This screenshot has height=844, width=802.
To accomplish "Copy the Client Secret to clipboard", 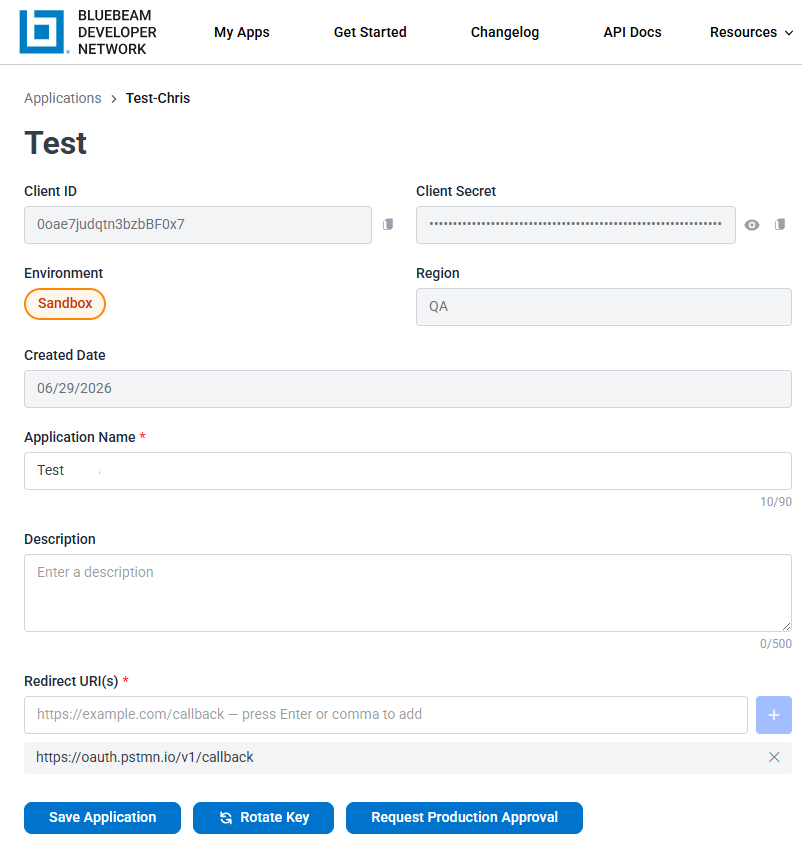I will point(780,224).
